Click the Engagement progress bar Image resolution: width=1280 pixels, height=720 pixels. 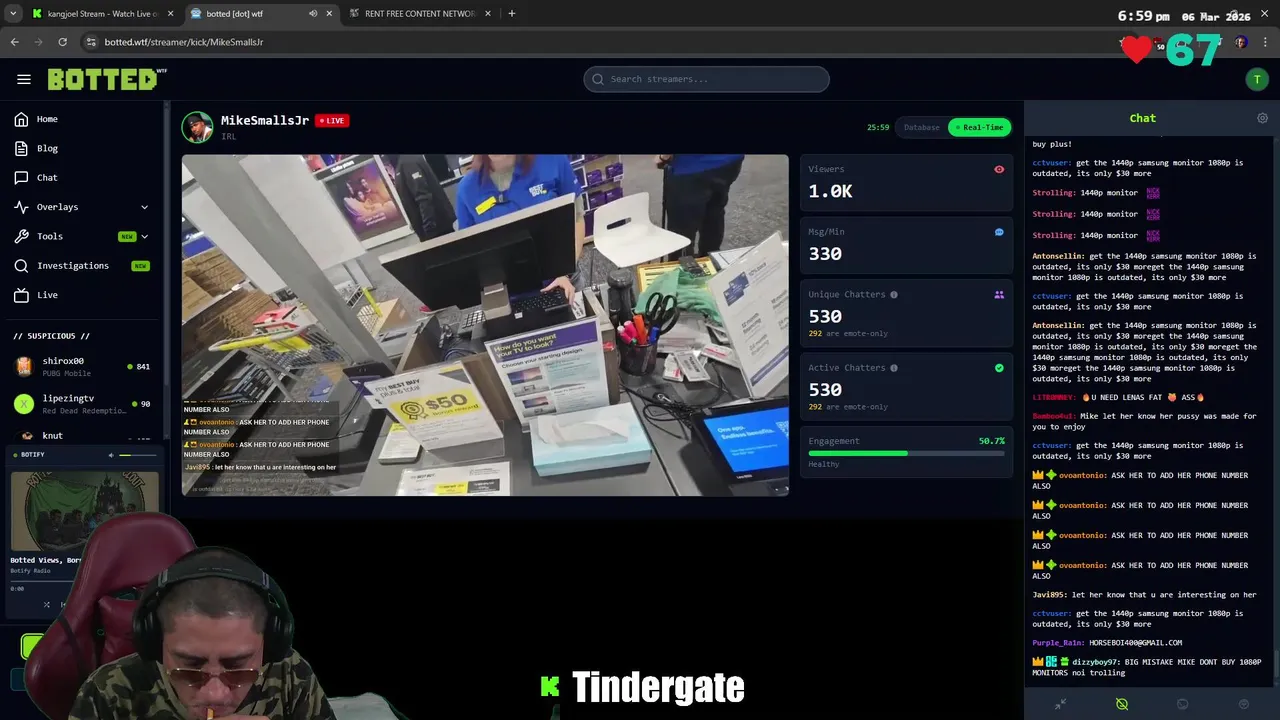click(x=906, y=453)
